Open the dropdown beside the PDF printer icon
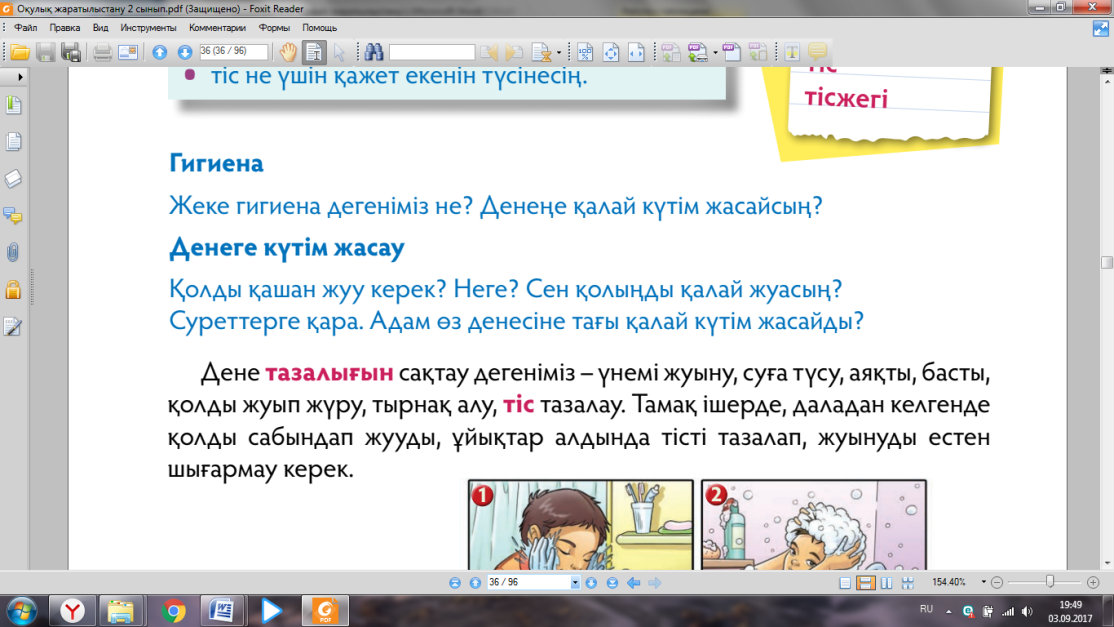1114x627 pixels. [x=715, y=53]
